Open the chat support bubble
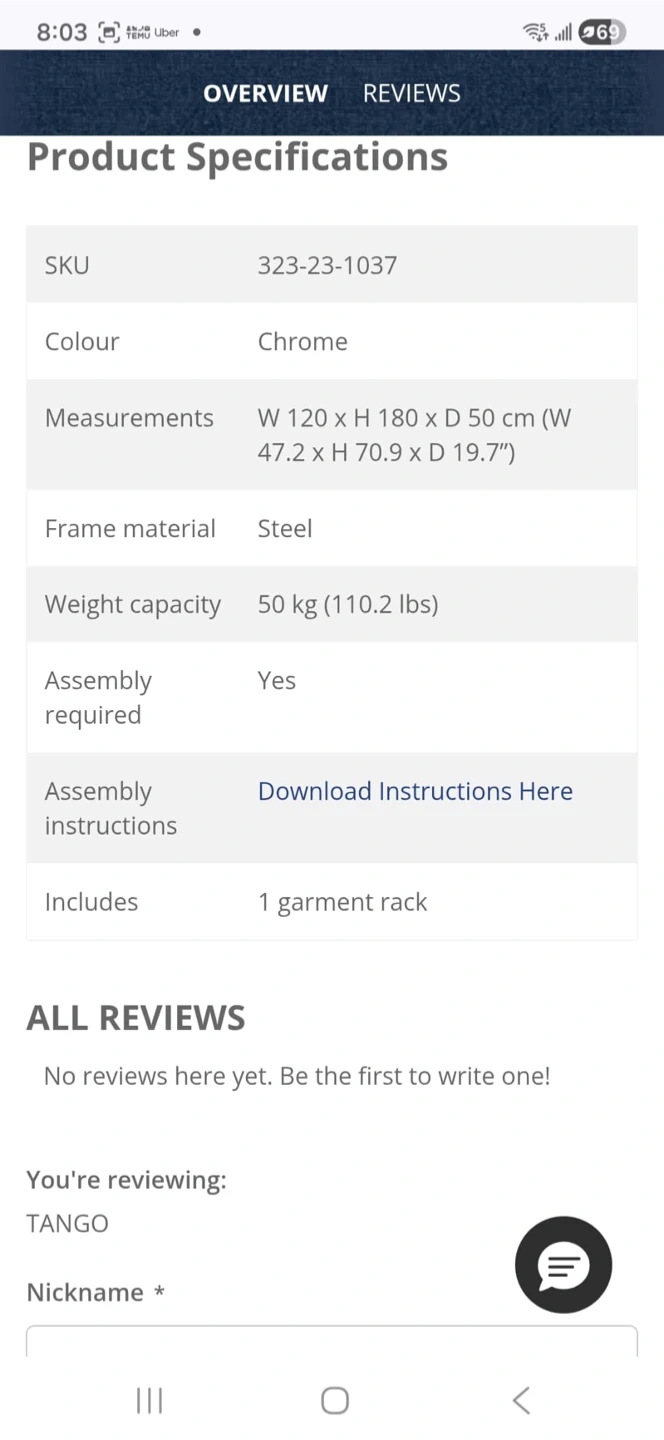The width and height of the screenshot is (664, 1440). click(563, 1265)
